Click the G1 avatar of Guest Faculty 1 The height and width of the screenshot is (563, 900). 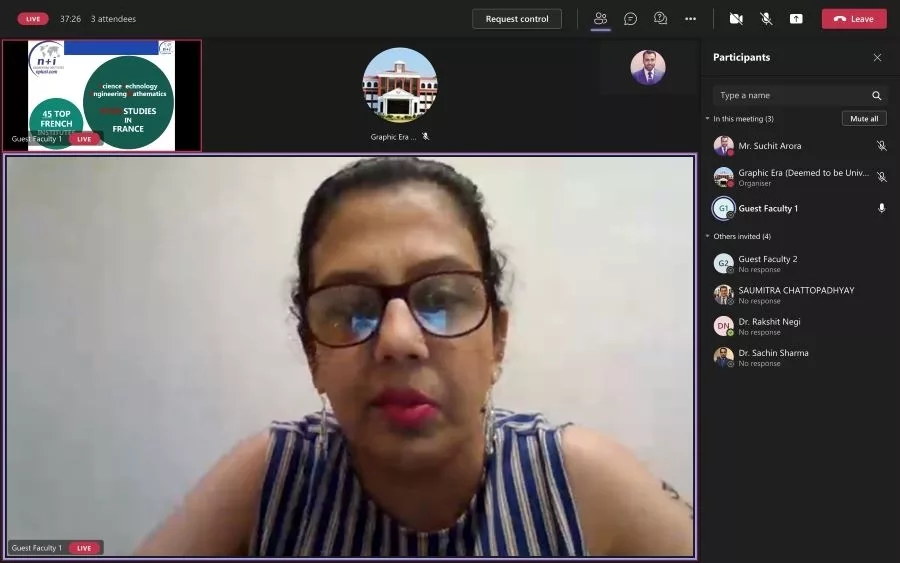(723, 208)
